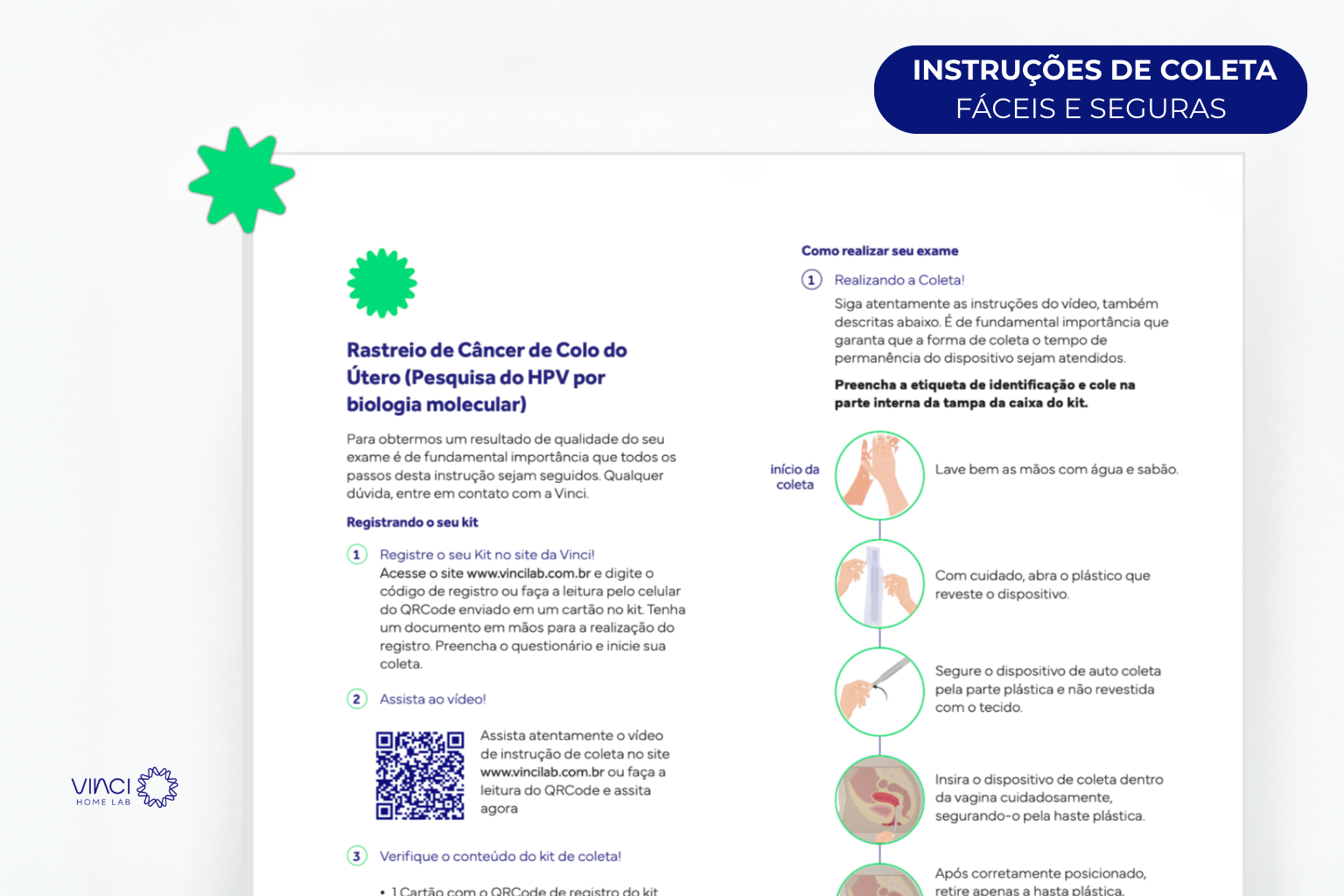Open the www.vincilab.com.br link beside the QR code
Viewport: 1344px width, 896px height.
click(542, 772)
